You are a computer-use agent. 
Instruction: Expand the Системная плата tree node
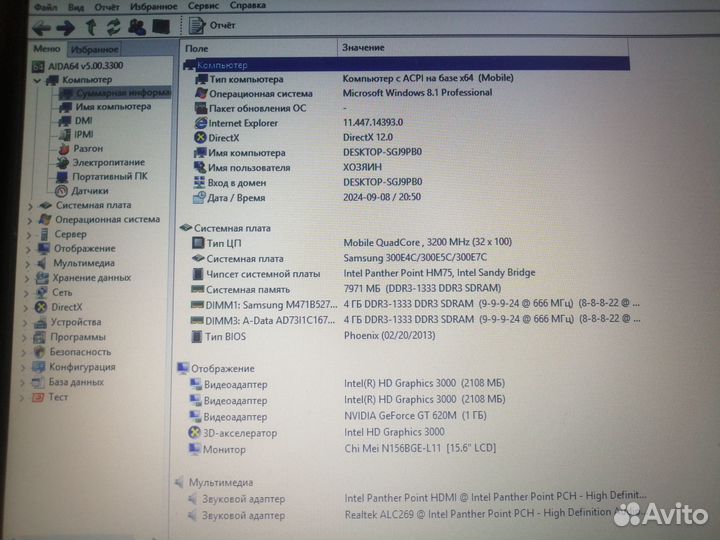coord(30,206)
